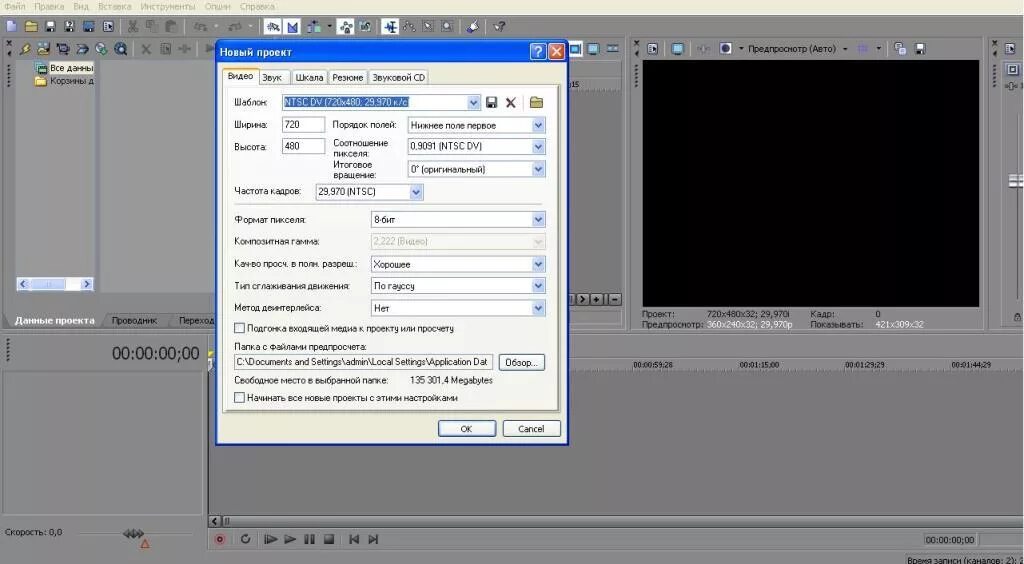Toggle Lock Envelopes to Events icon
1024x564 pixels.
[x=347, y=27]
